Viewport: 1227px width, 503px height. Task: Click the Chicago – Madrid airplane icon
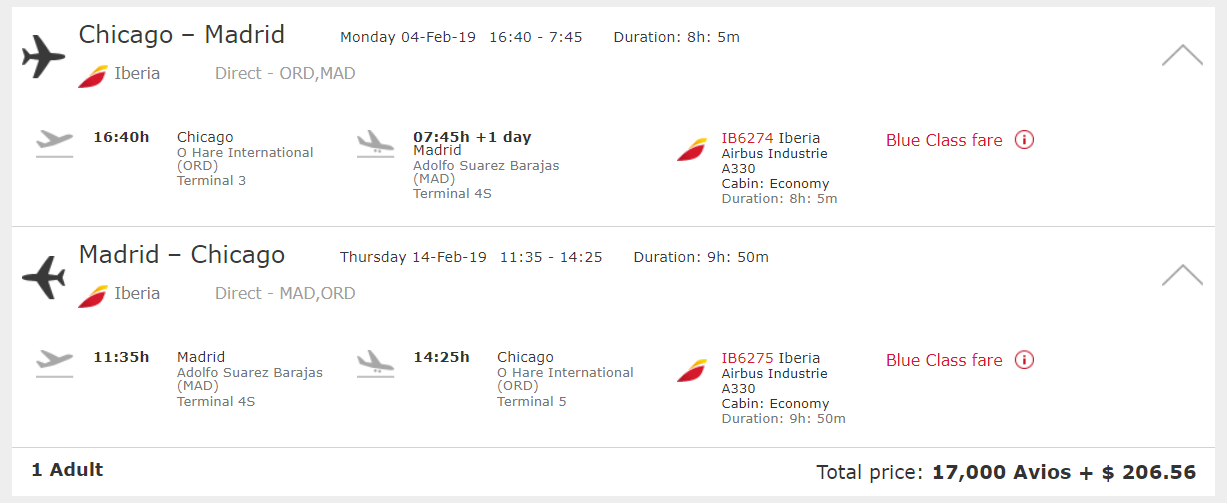point(43,57)
